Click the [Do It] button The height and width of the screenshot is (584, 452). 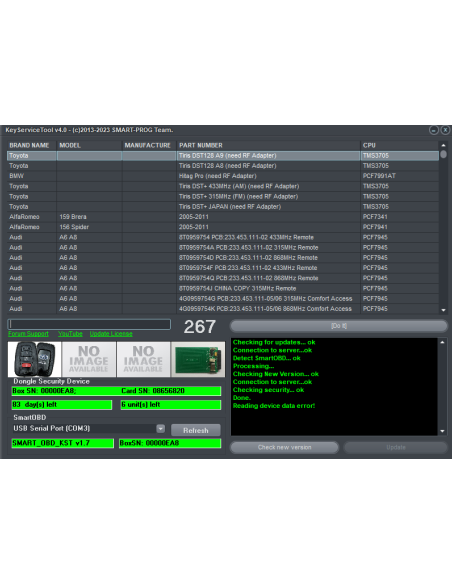point(339,326)
